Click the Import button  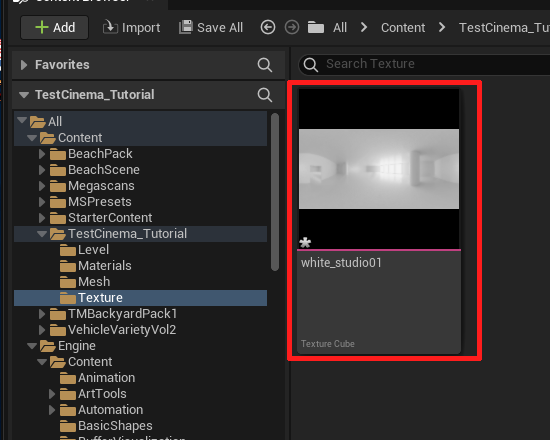(132, 27)
